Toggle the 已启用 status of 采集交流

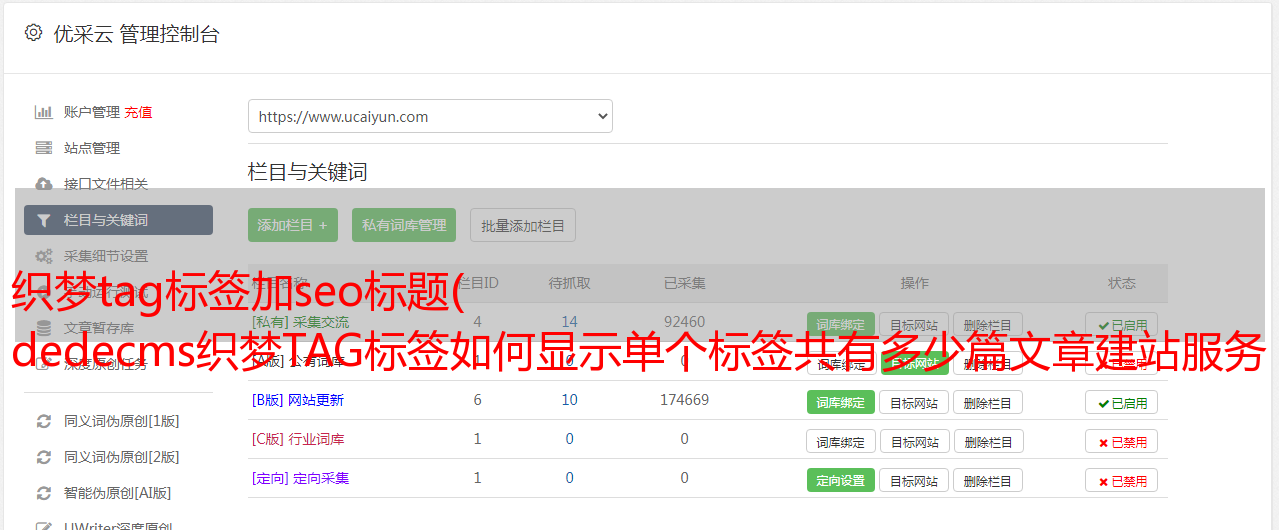(x=1122, y=324)
